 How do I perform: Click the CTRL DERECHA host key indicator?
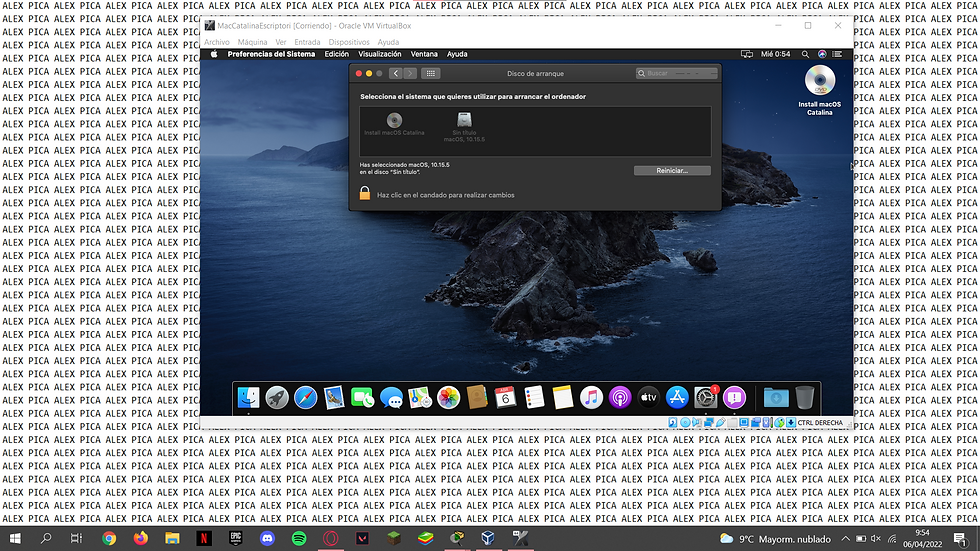819,423
